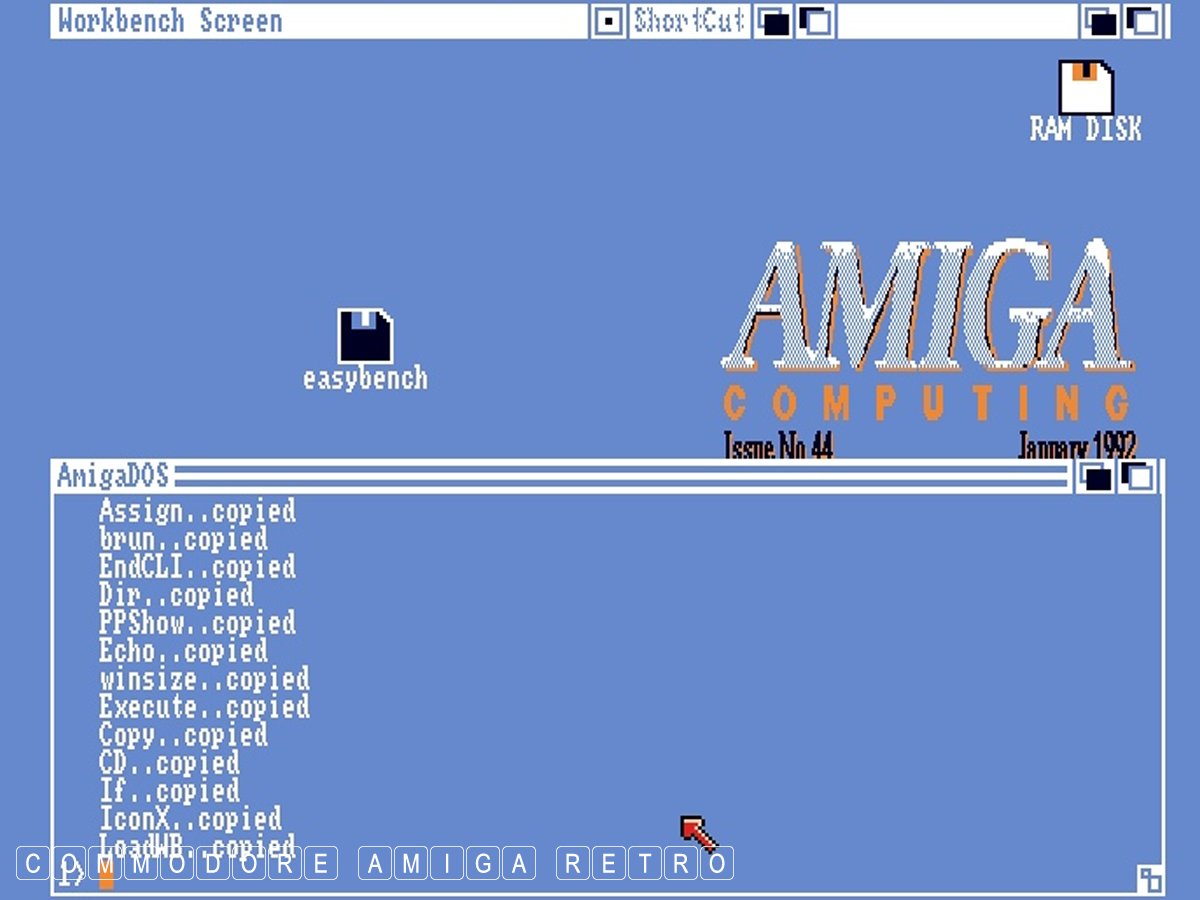Push the AmigaDOS window to back
This screenshot has width=1200, height=900.
tap(1097, 477)
